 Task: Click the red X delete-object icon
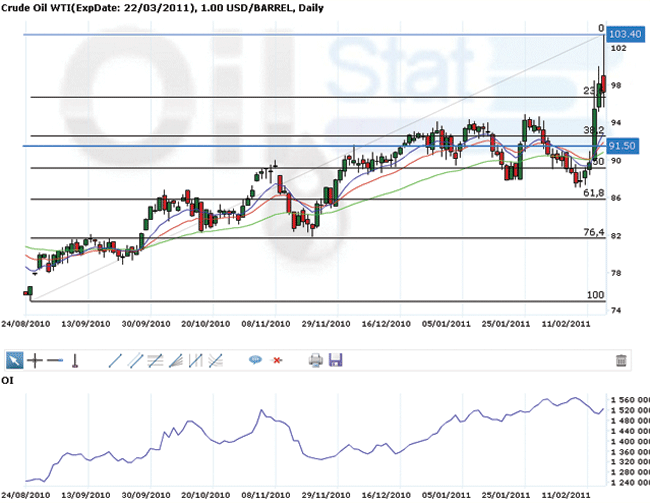[x=277, y=360]
